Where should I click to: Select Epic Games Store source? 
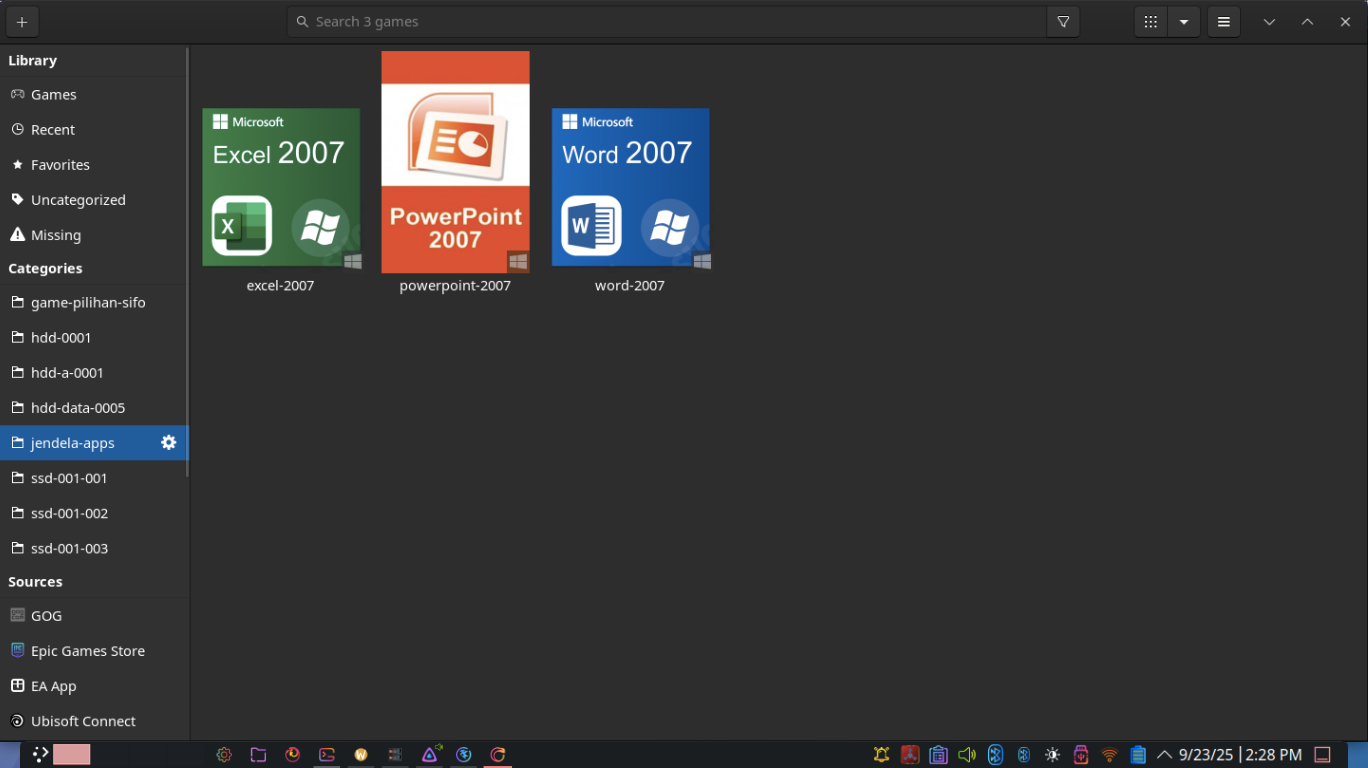click(x=94, y=650)
